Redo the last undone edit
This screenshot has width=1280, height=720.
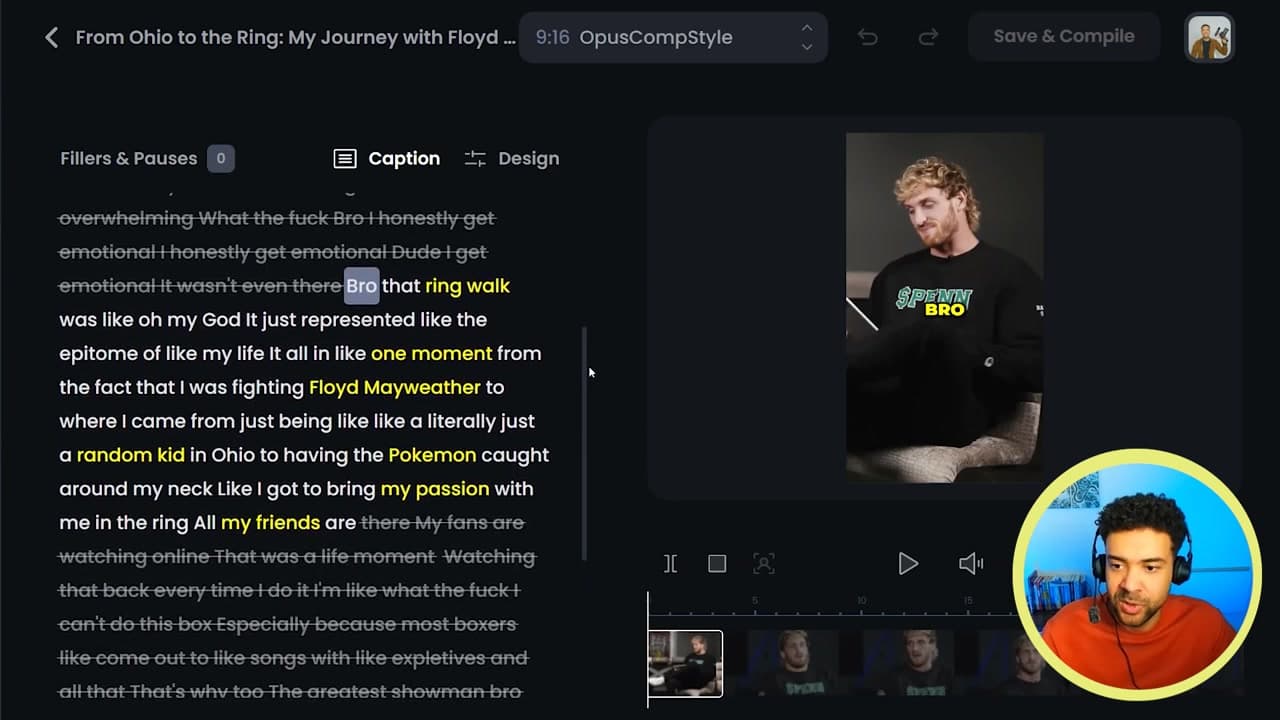click(928, 37)
